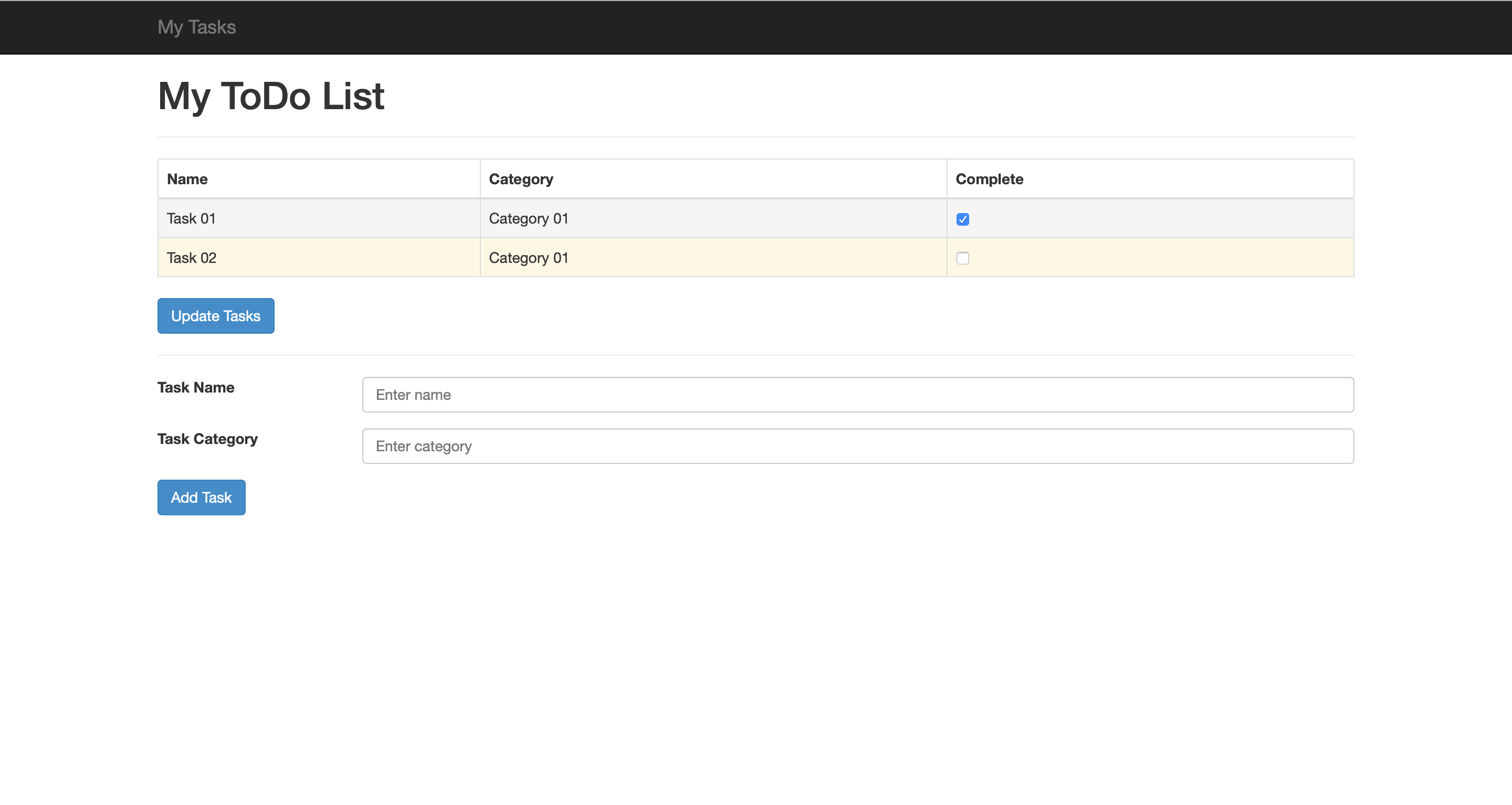Mark Task 02 as complete

963,258
